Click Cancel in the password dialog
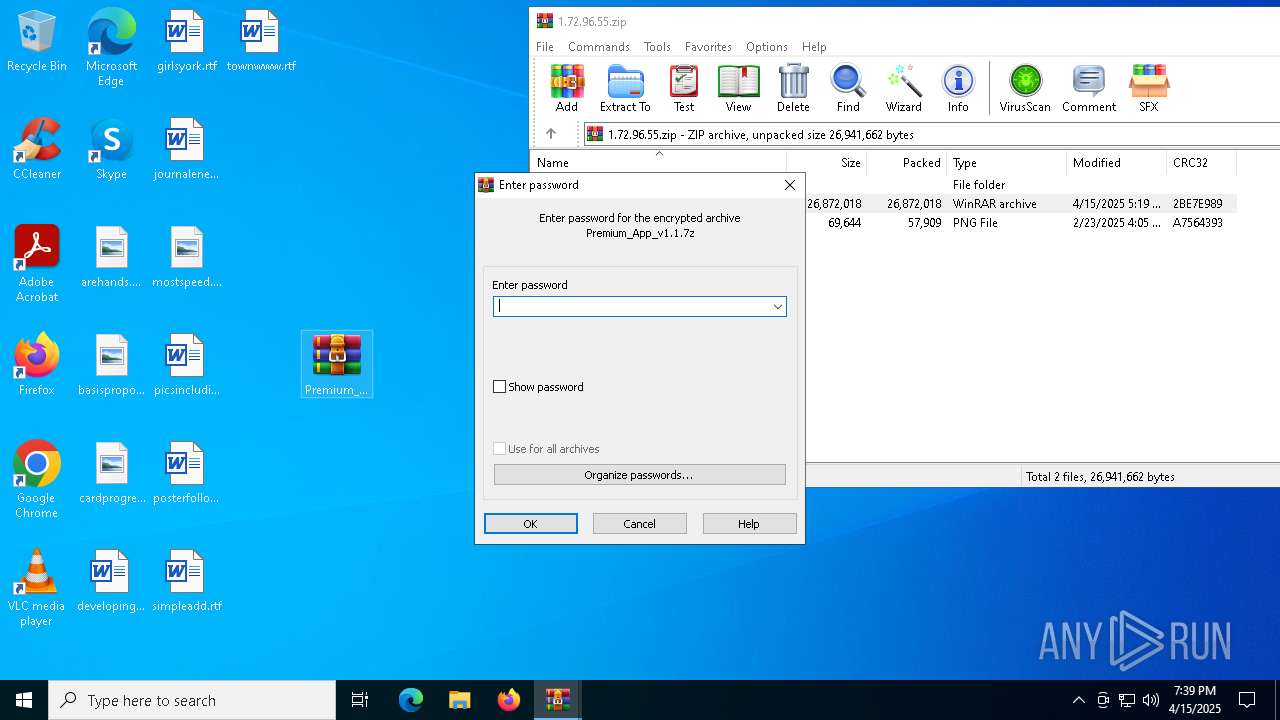Viewport: 1280px width, 720px height. tap(640, 524)
